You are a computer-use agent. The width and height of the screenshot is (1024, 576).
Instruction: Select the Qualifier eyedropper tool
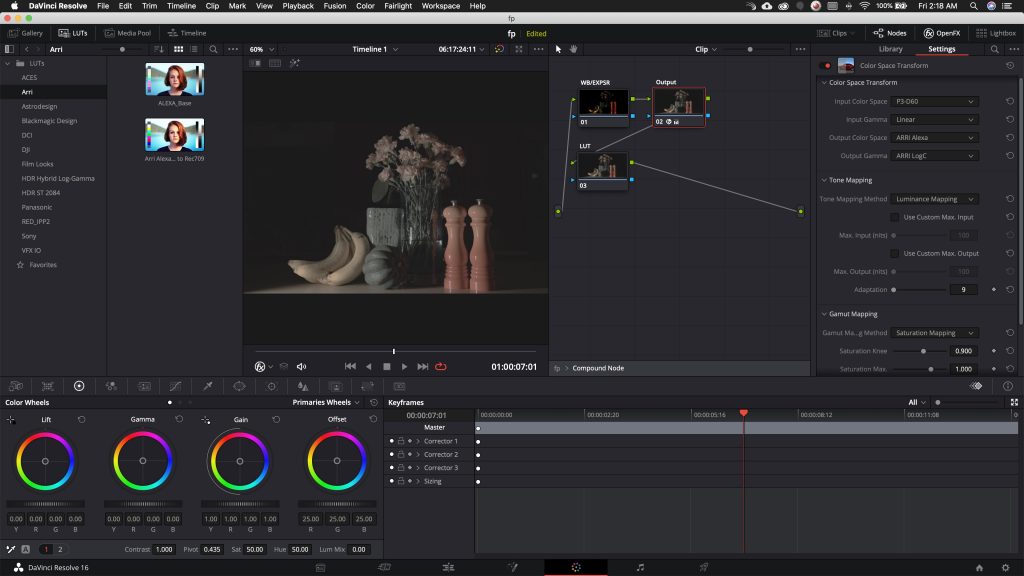tap(207, 386)
